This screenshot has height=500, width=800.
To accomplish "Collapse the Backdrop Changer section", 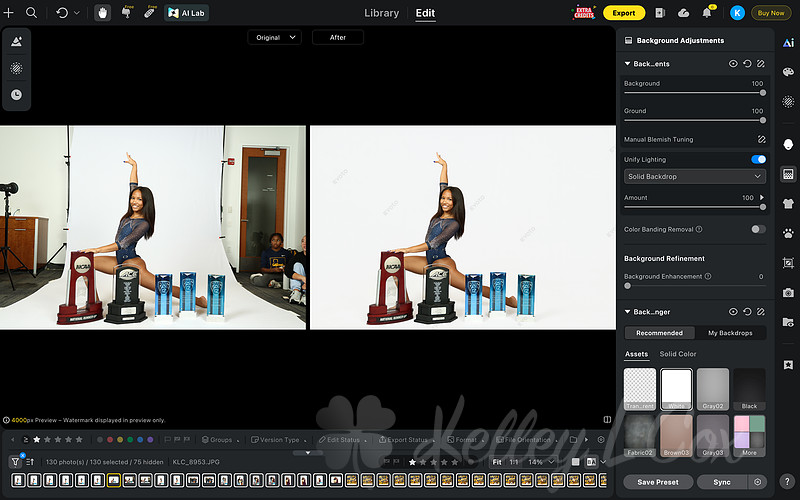I will coord(627,312).
